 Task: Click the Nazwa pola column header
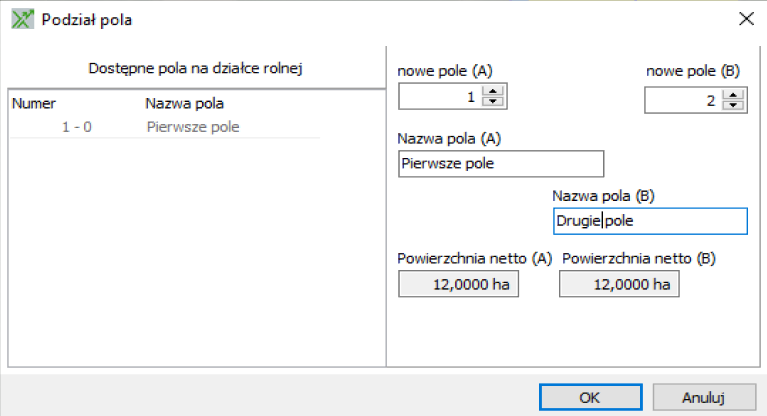[184, 103]
